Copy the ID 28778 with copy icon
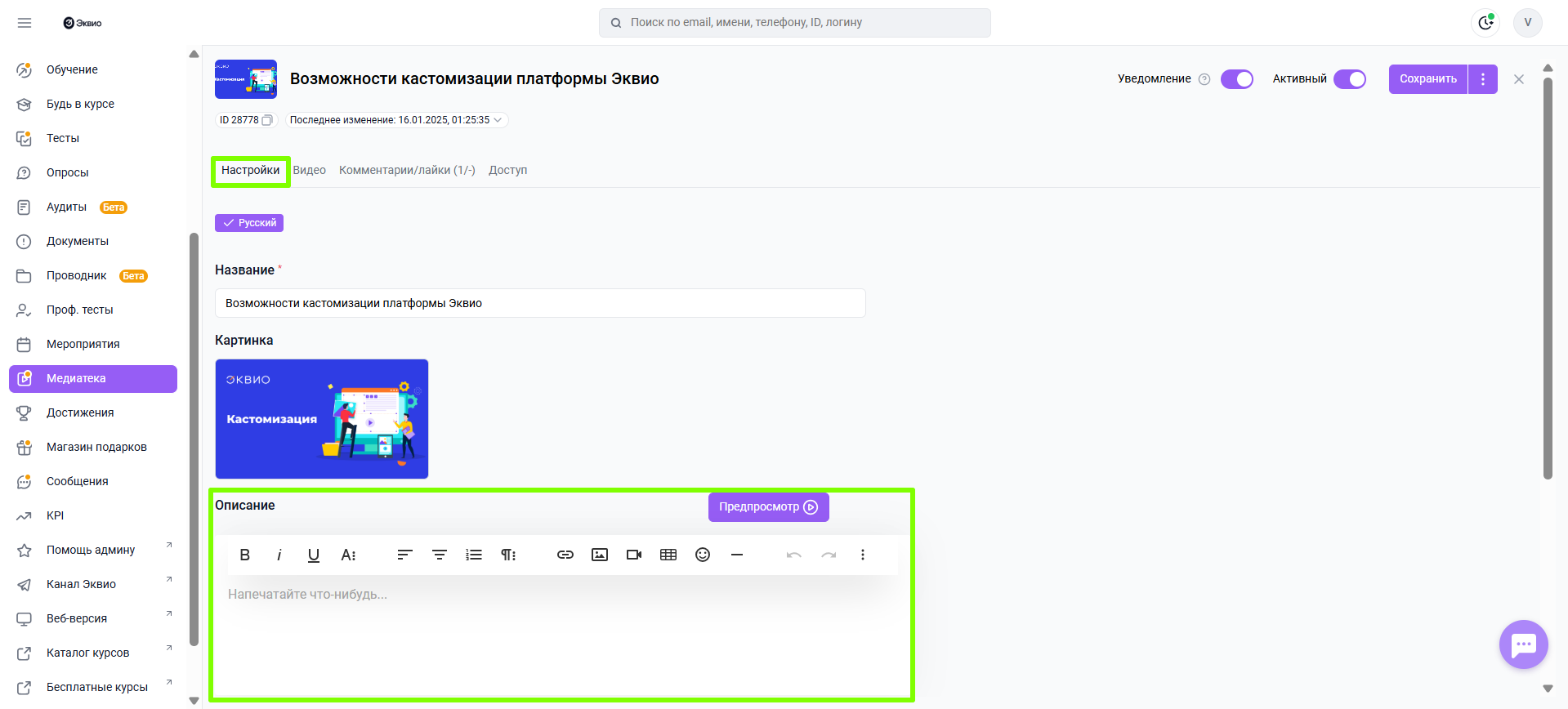This screenshot has width=1568, height=709. pos(266,120)
